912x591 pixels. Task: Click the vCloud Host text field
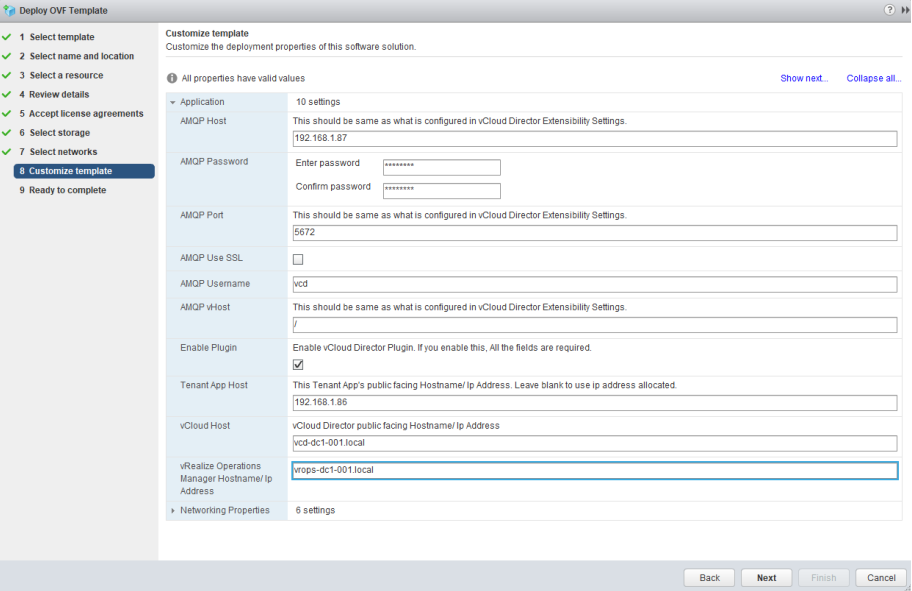(594, 444)
